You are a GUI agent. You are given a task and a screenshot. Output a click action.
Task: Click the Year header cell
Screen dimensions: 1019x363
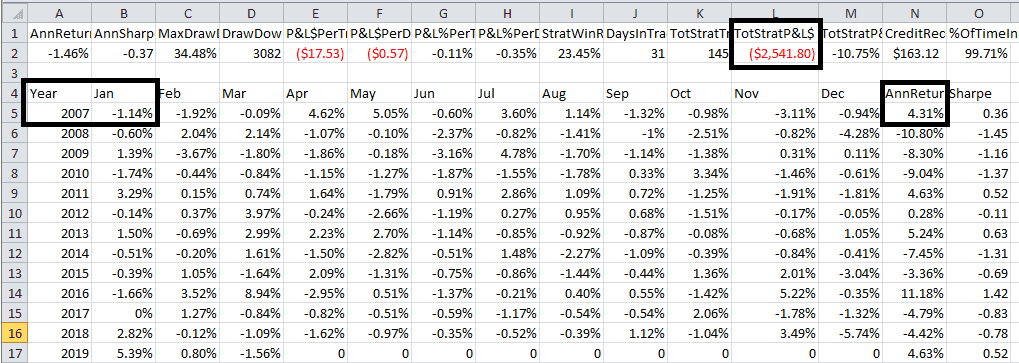(59, 94)
